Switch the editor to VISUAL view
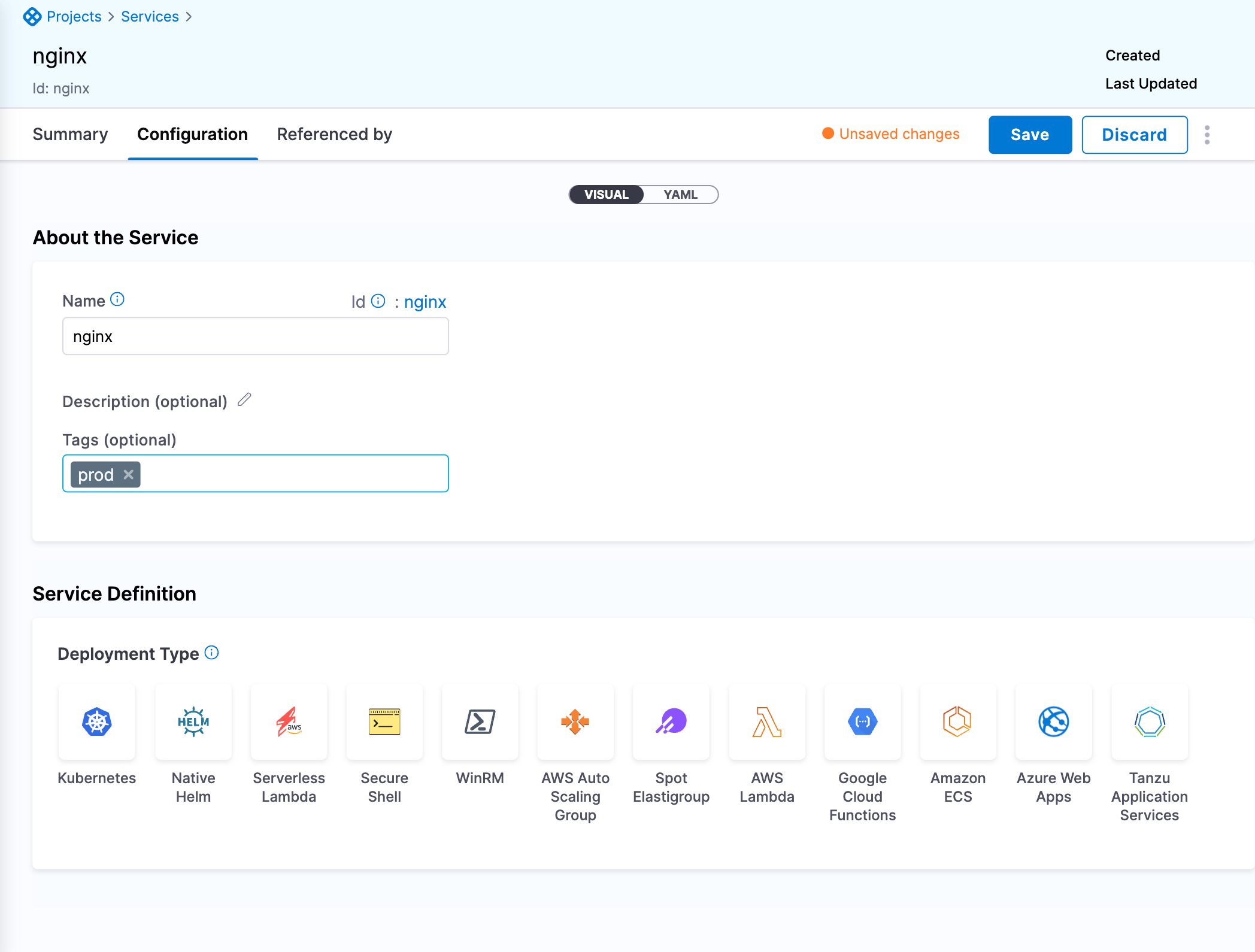This screenshot has height=952, width=1255. click(606, 195)
